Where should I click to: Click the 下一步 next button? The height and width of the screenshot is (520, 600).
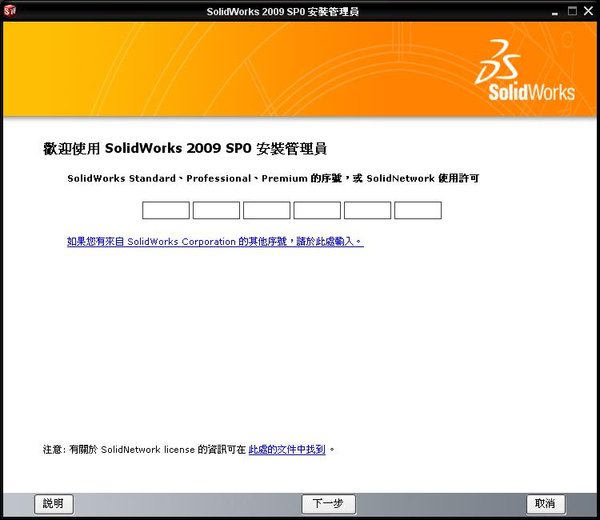328,504
